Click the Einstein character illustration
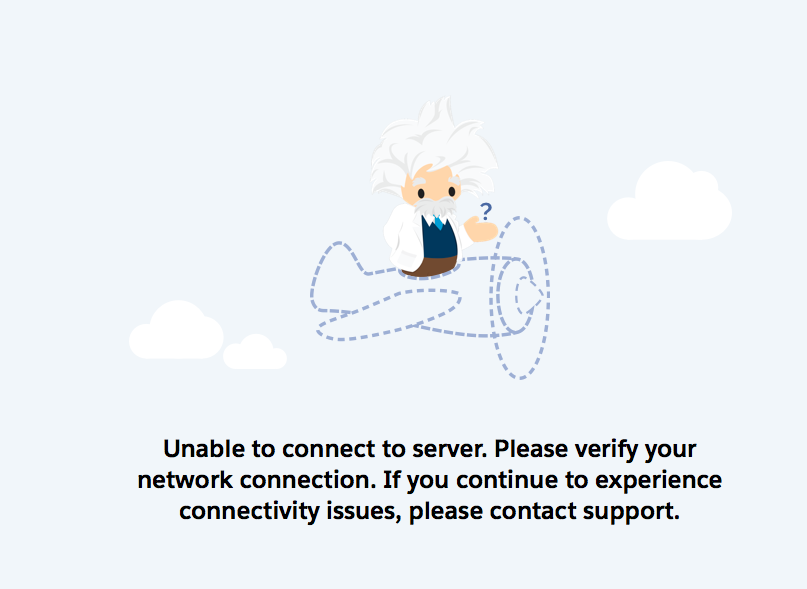This screenshot has height=589, width=807. tap(433, 187)
